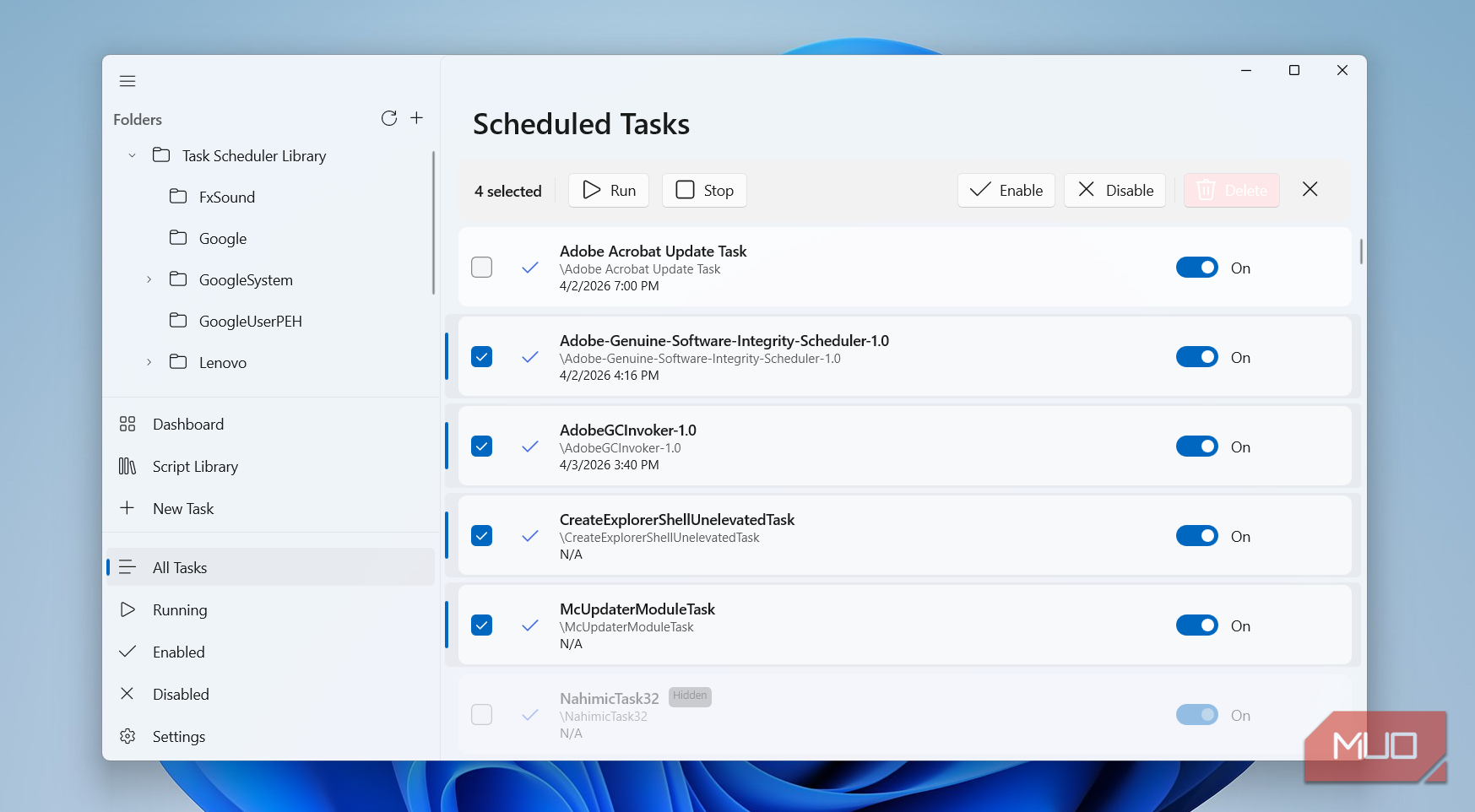The image size is (1475, 812).
Task: Uncheck the AdobeGCInvoker-1.0 checkbox
Action: point(482,447)
